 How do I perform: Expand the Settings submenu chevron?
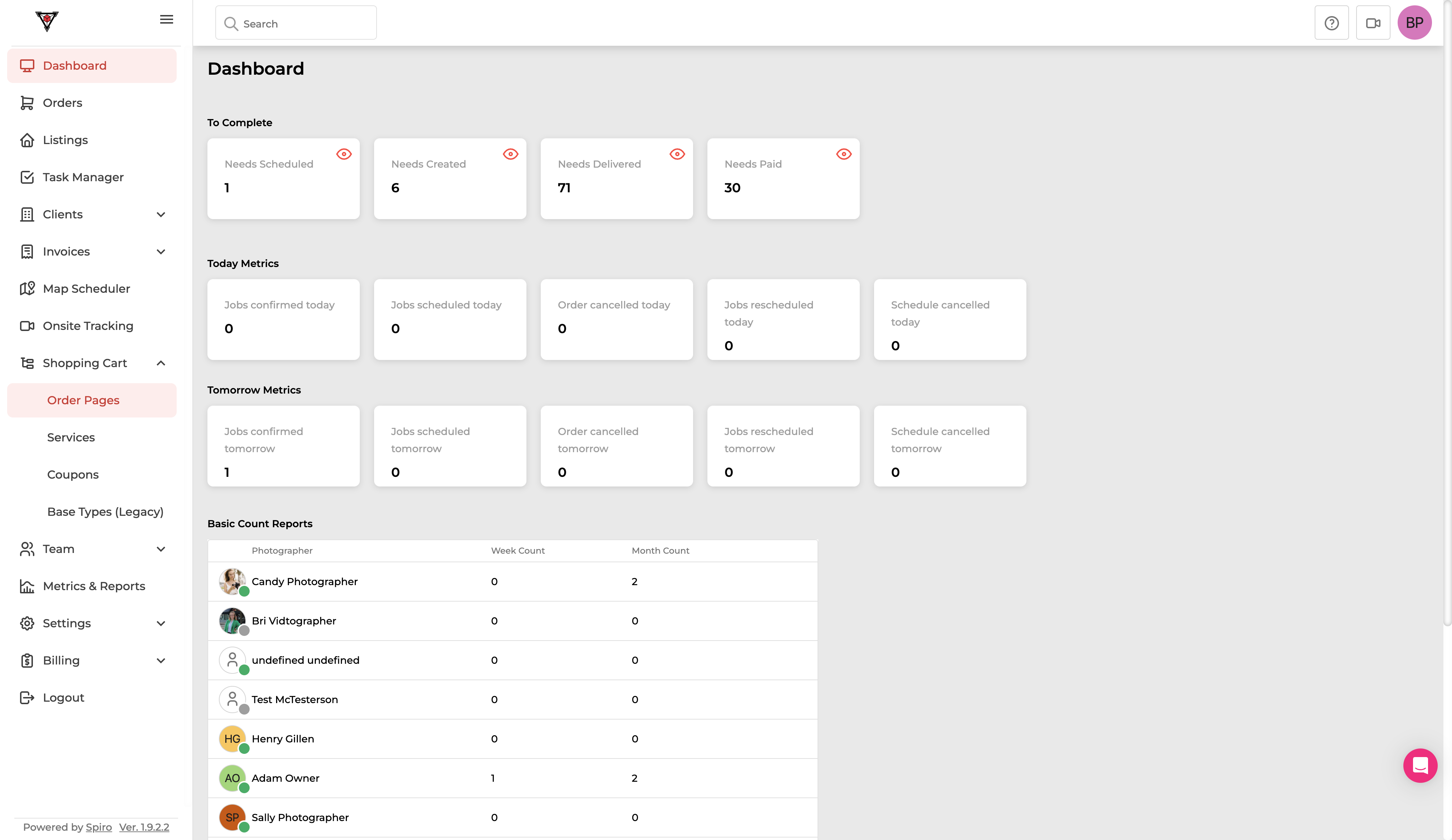pyautogui.click(x=161, y=623)
